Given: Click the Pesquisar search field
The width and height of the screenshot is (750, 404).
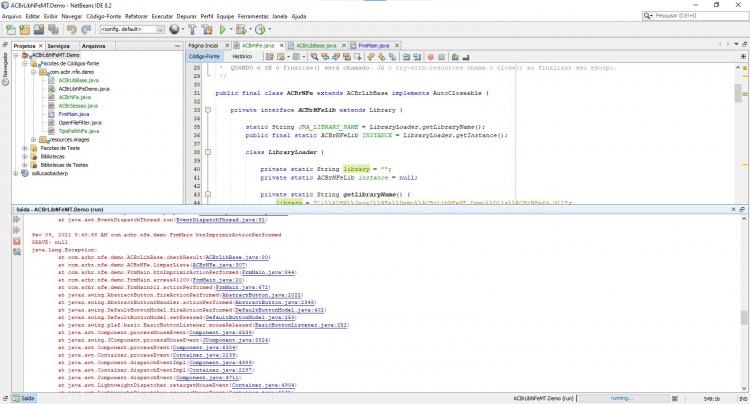Looking at the screenshot, I should click(x=695, y=16).
